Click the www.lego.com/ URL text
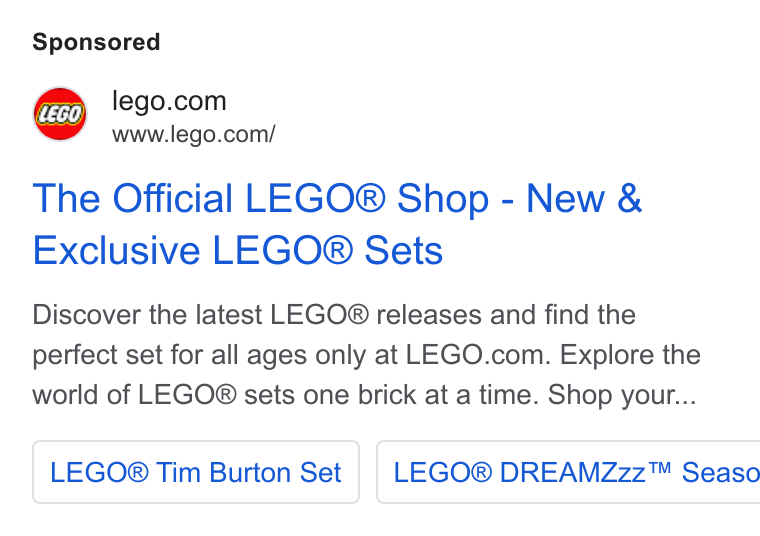The height and width of the screenshot is (536, 760). pos(194,134)
